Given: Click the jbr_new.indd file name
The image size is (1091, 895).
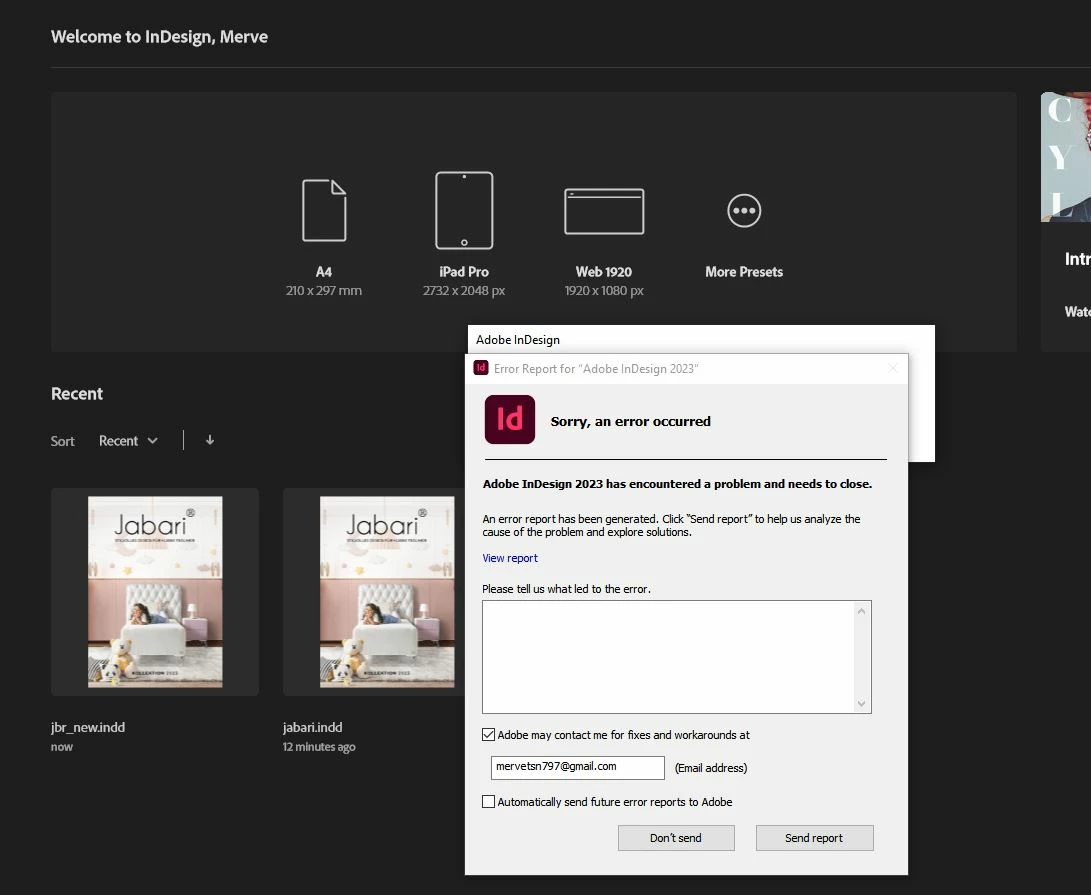Looking at the screenshot, I should (88, 727).
